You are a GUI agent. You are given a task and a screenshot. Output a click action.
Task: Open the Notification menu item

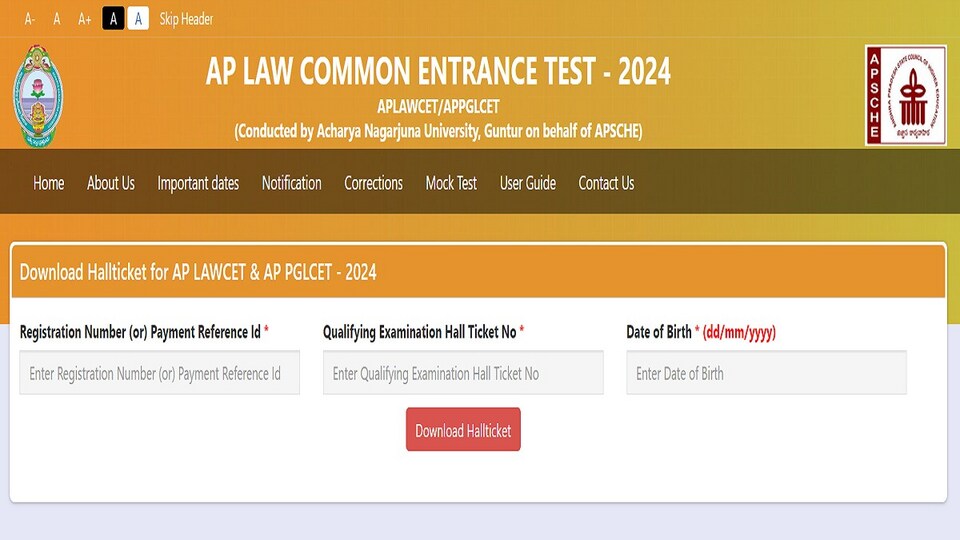(x=291, y=183)
